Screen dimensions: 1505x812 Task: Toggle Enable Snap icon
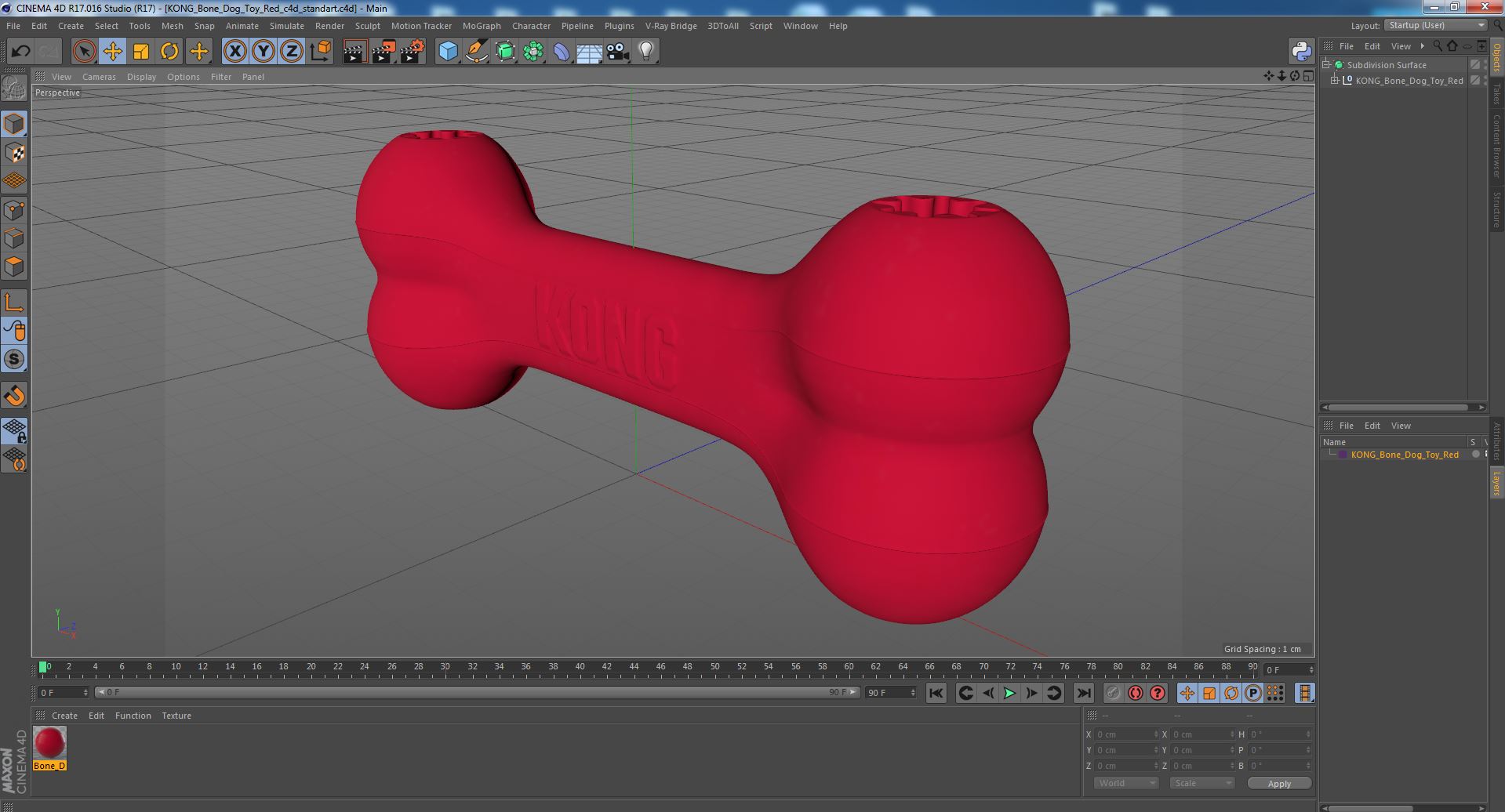[14, 396]
